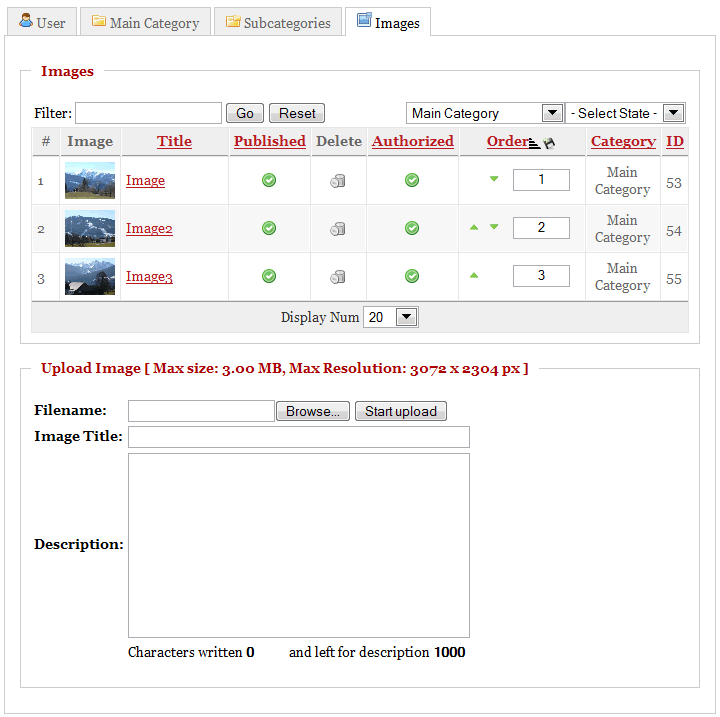Toggle published state of Image

point(269,180)
